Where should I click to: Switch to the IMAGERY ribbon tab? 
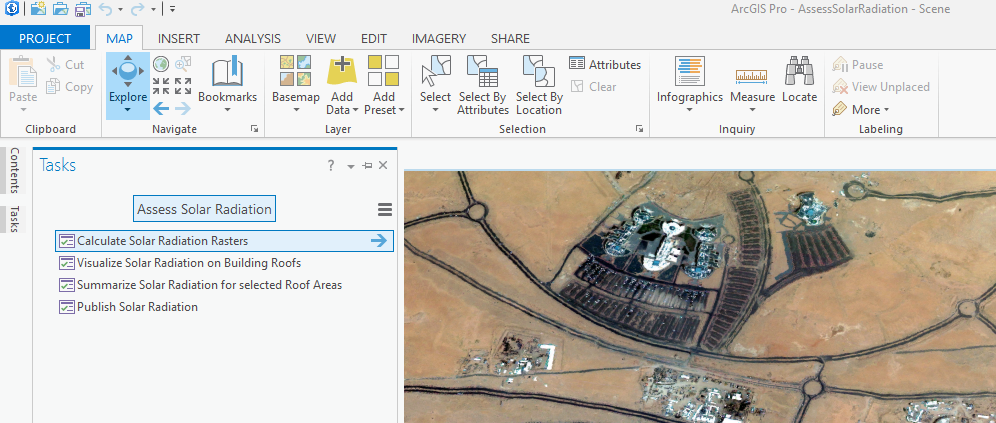click(x=438, y=38)
